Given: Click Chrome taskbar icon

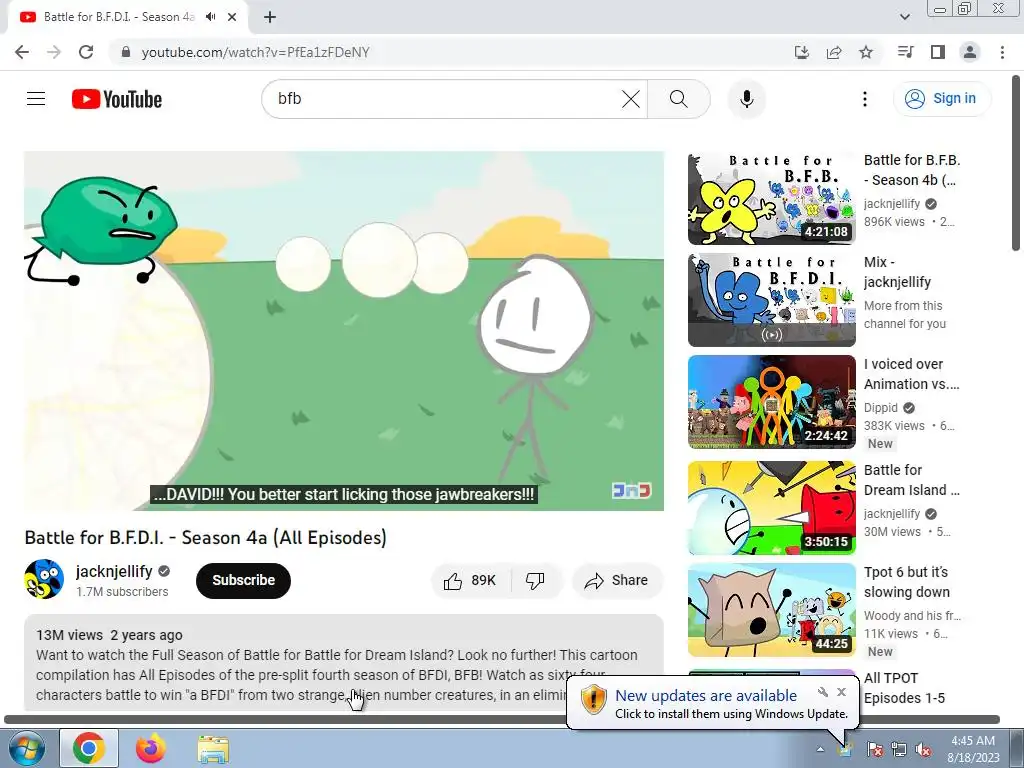Looking at the screenshot, I should [x=89, y=748].
